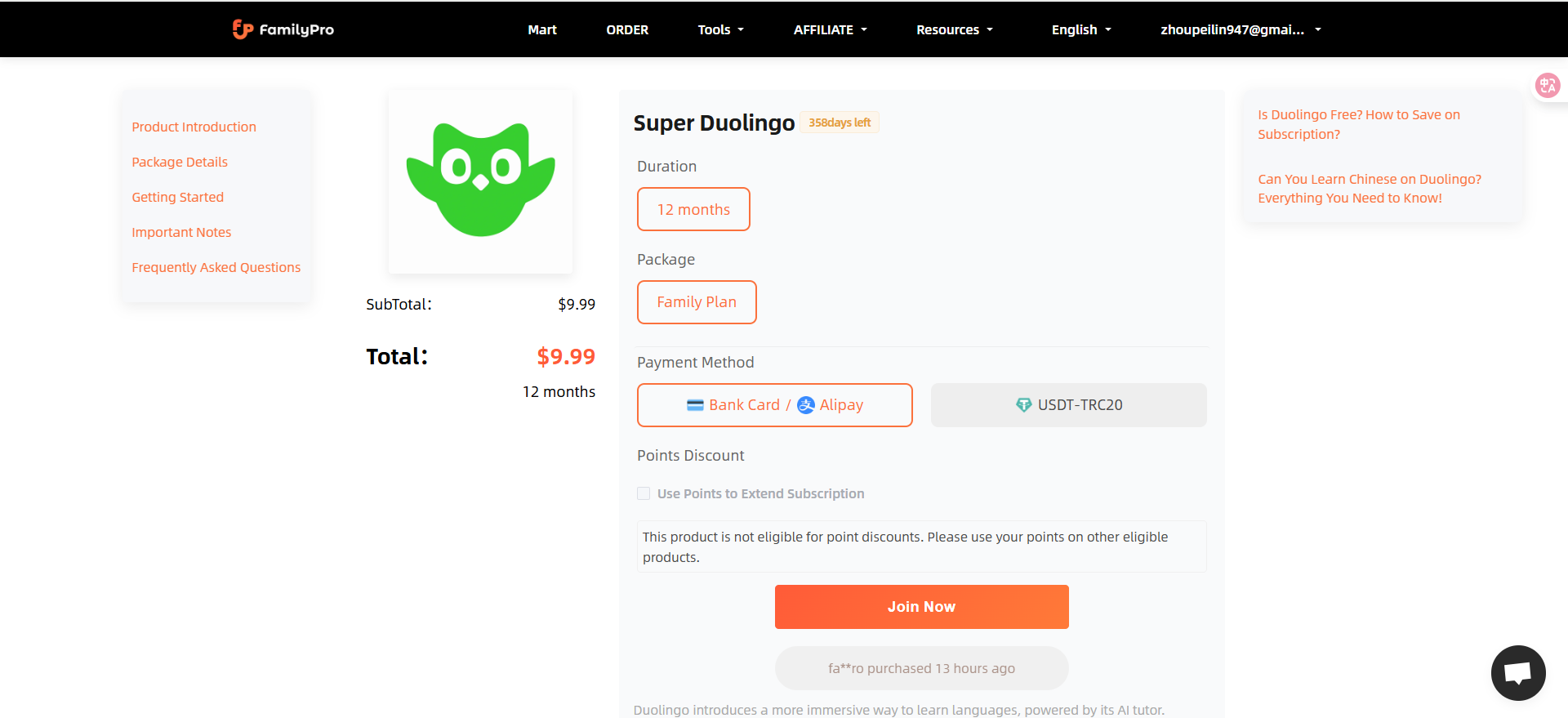Open the Tools dropdown menu
The width and height of the screenshot is (1568, 718).
tap(719, 29)
